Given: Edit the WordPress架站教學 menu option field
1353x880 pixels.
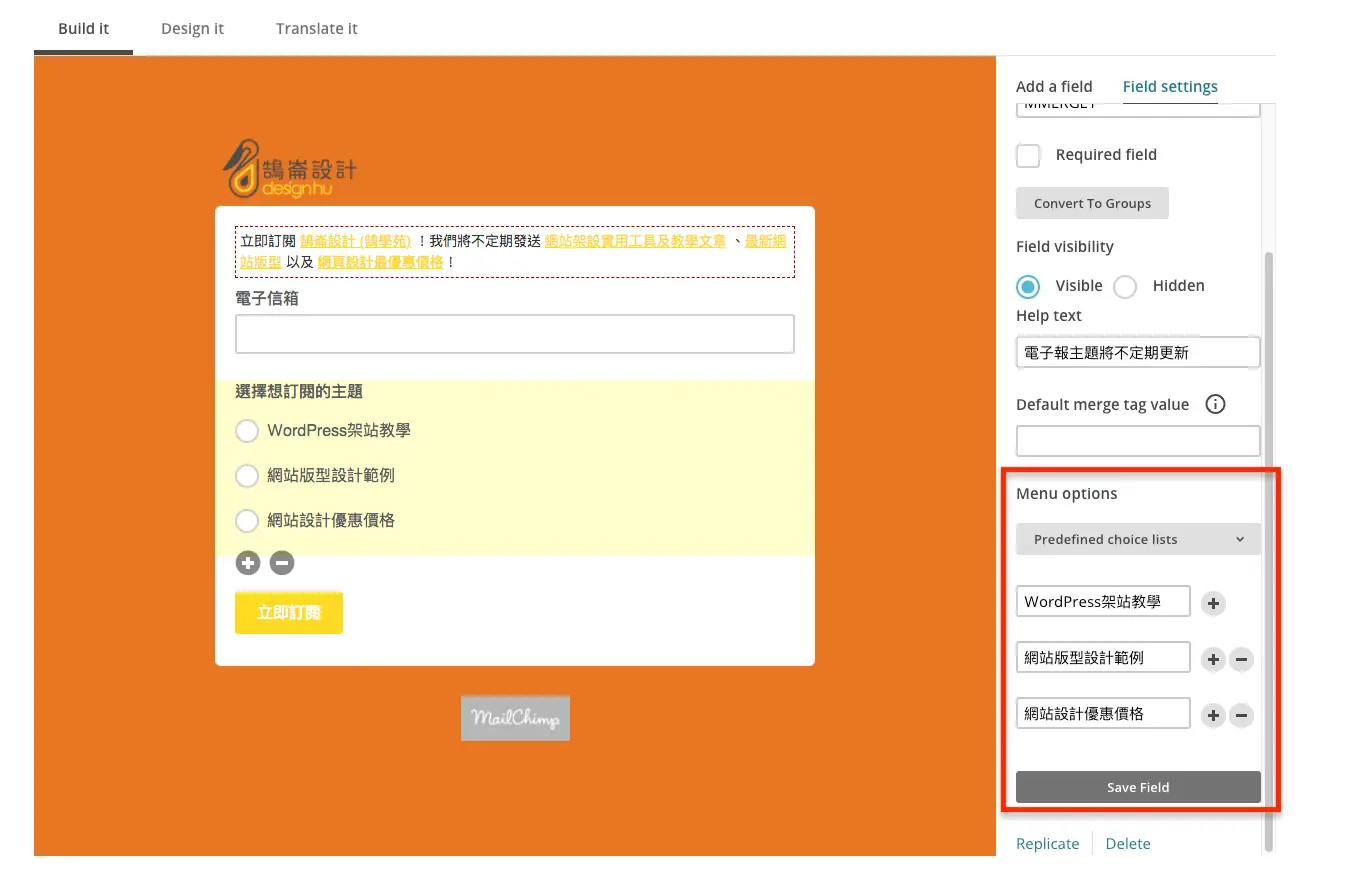Looking at the screenshot, I should click(1103, 602).
